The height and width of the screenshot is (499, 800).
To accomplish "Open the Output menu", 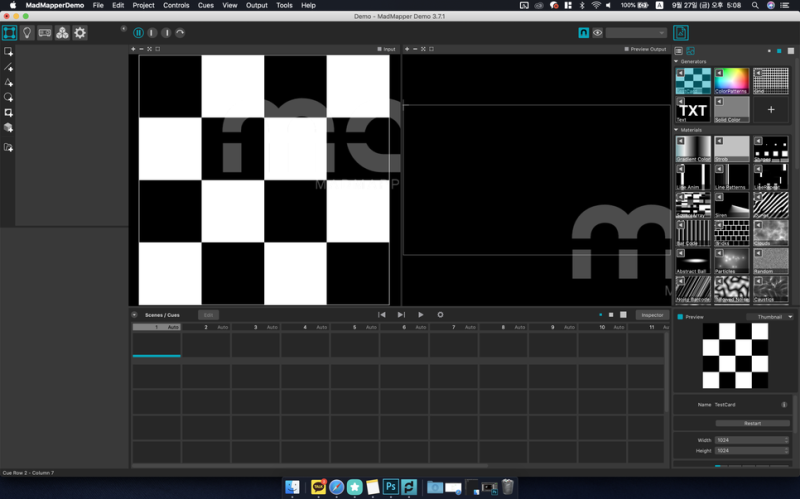I will point(257,5).
